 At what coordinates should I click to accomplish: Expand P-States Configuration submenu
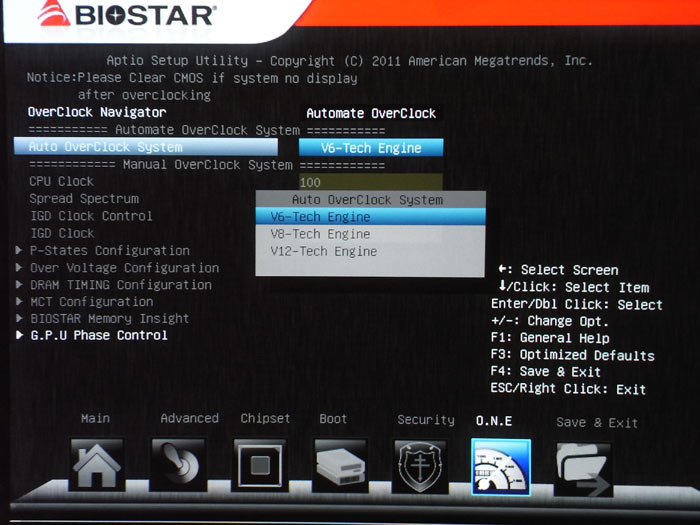(110, 250)
